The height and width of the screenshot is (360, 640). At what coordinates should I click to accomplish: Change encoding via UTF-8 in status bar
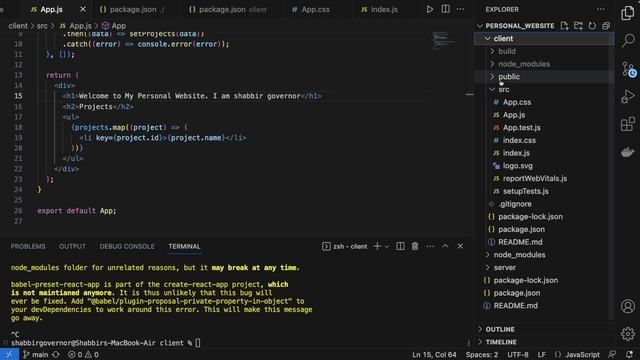pyautogui.click(x=518, y=354)
